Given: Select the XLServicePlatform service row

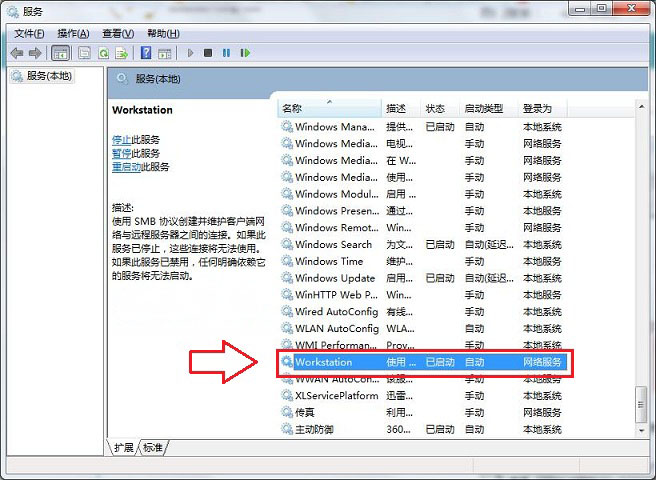Looking at the screenshot, I should (423, 396).
